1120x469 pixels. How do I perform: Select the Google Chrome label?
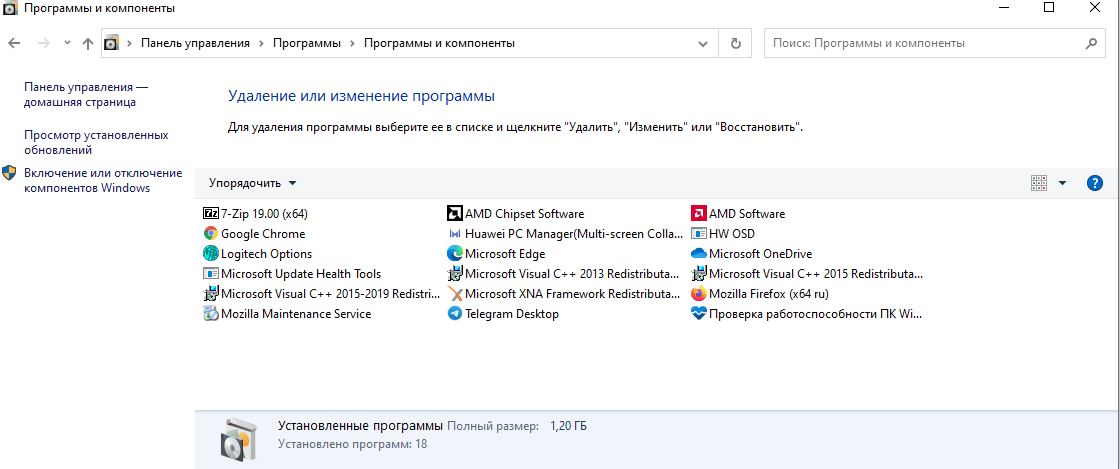(263, 233)
